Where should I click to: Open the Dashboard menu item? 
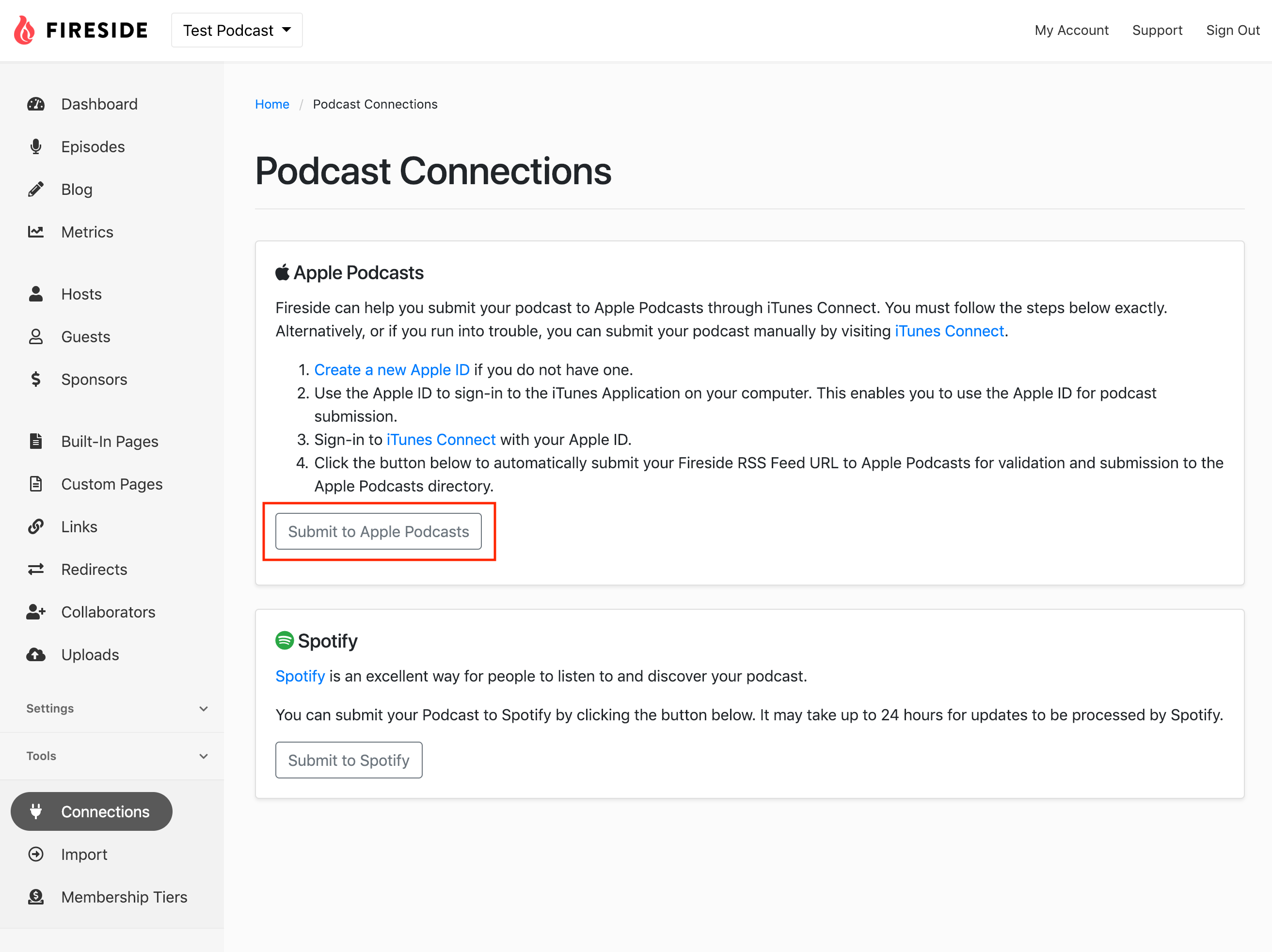coord(99,104)
